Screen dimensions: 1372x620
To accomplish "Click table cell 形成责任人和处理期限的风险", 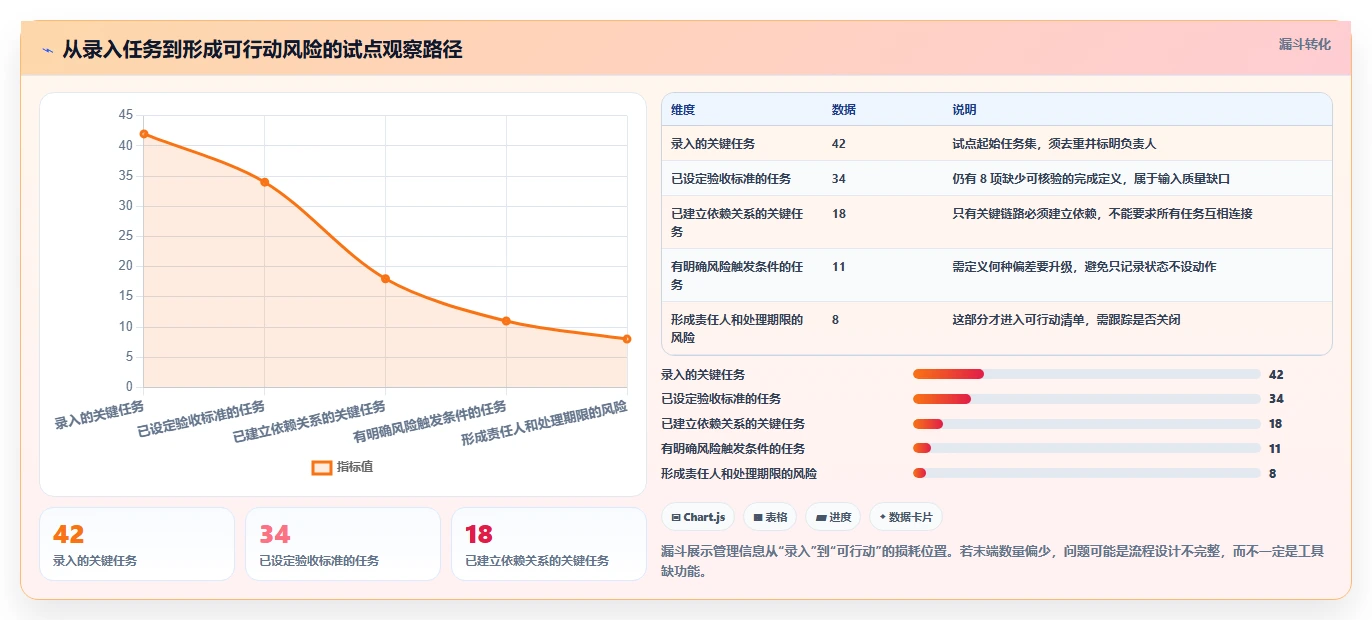I will click(x=737, y=328).
